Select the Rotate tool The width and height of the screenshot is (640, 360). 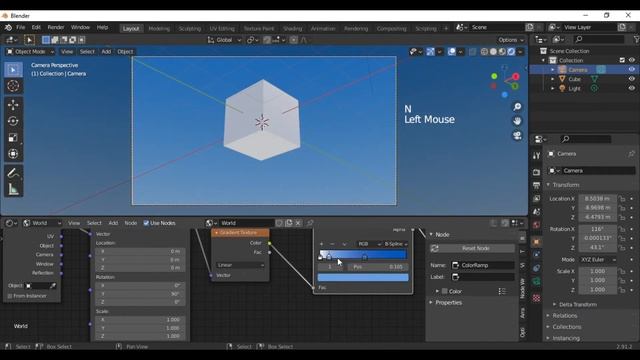(13, 121)
